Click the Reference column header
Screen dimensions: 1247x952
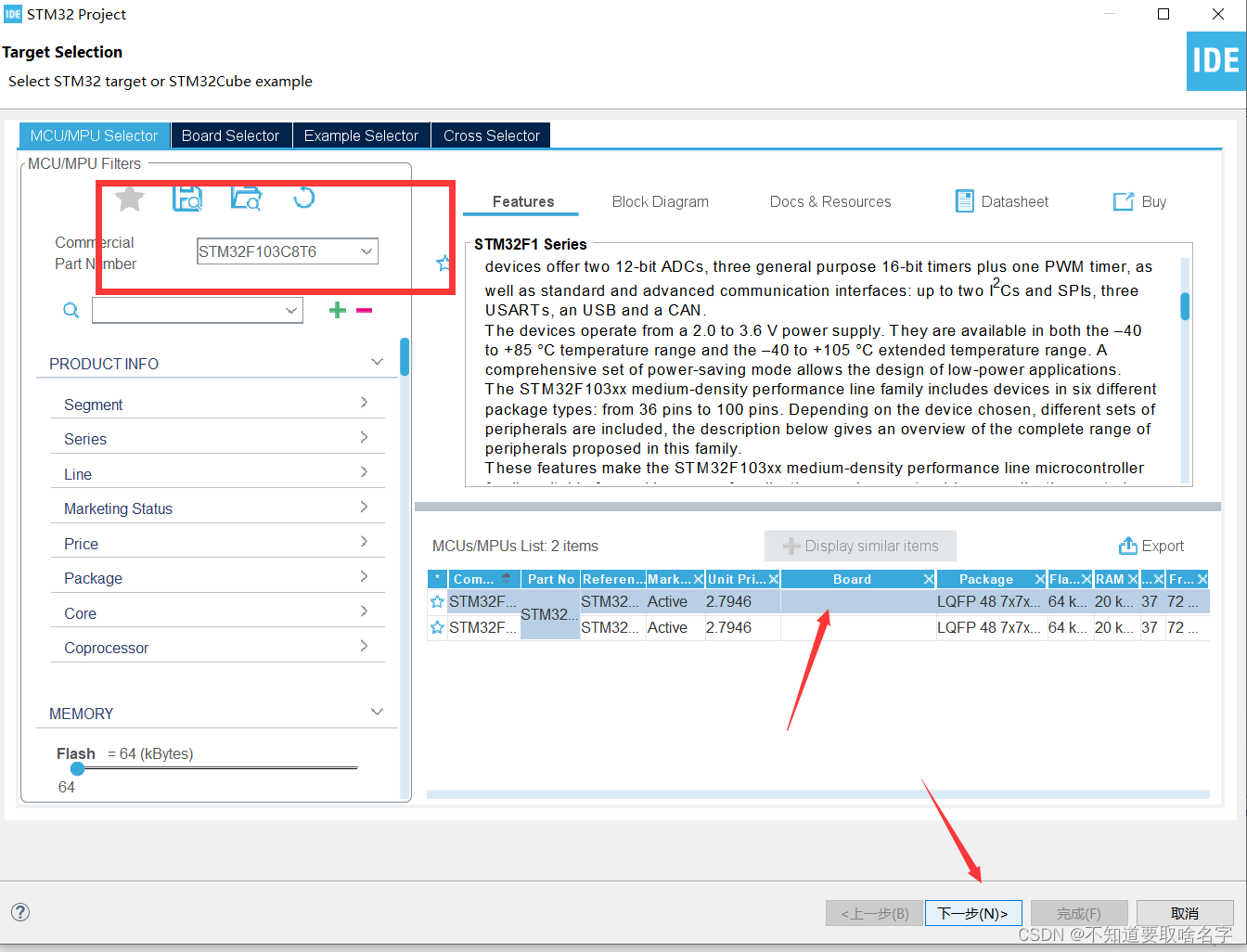point(613,579)
